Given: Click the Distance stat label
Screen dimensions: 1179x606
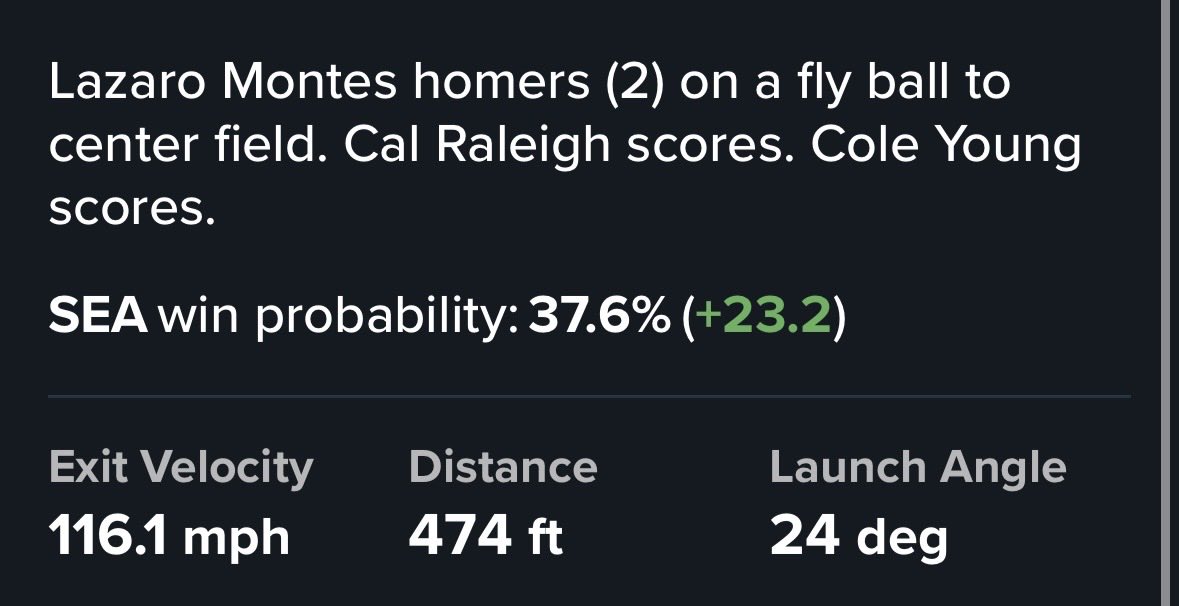Looking at the screenshot, I should (503, 467).
